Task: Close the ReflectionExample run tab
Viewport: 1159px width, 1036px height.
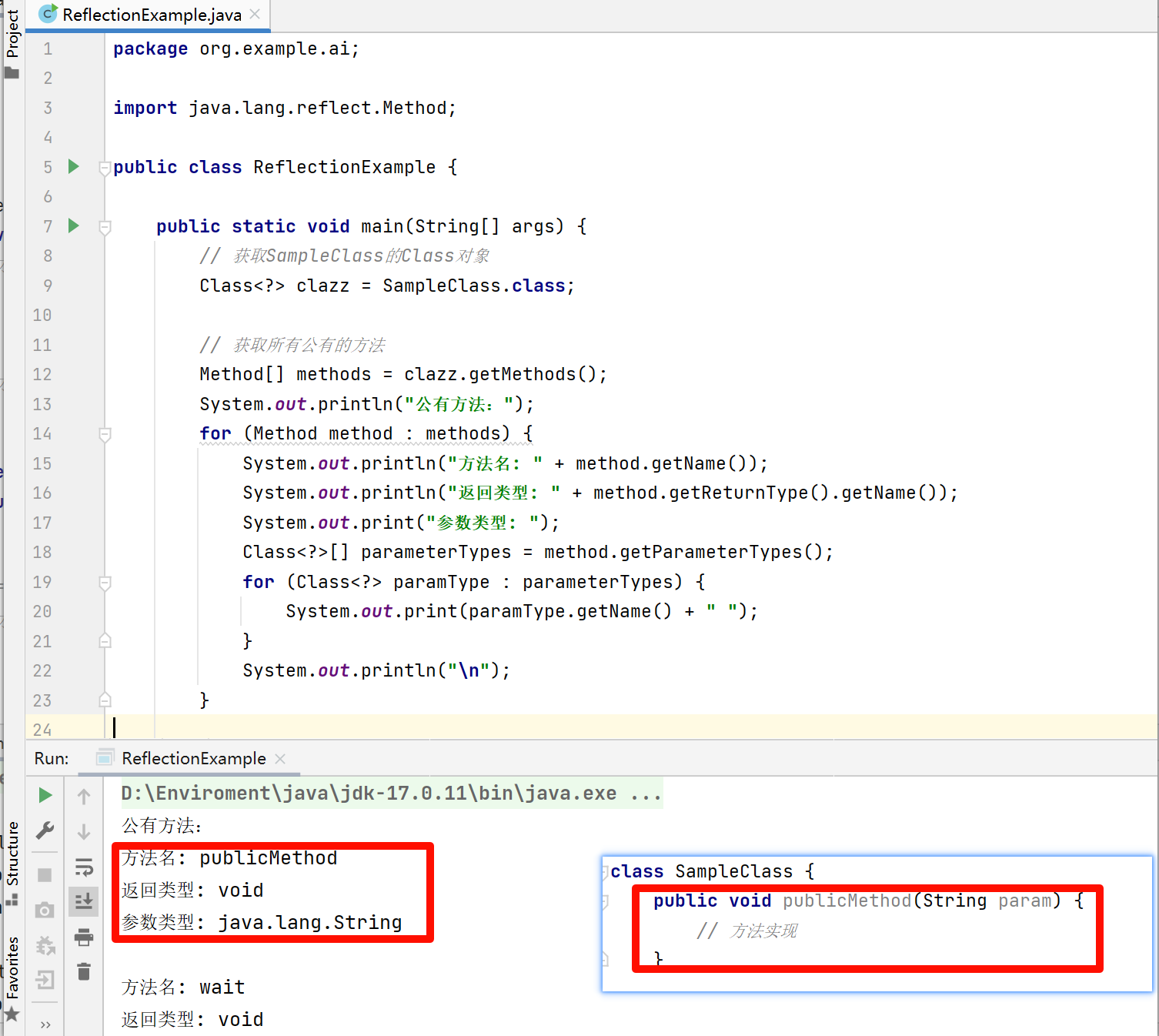Action: tap(280, 759)
